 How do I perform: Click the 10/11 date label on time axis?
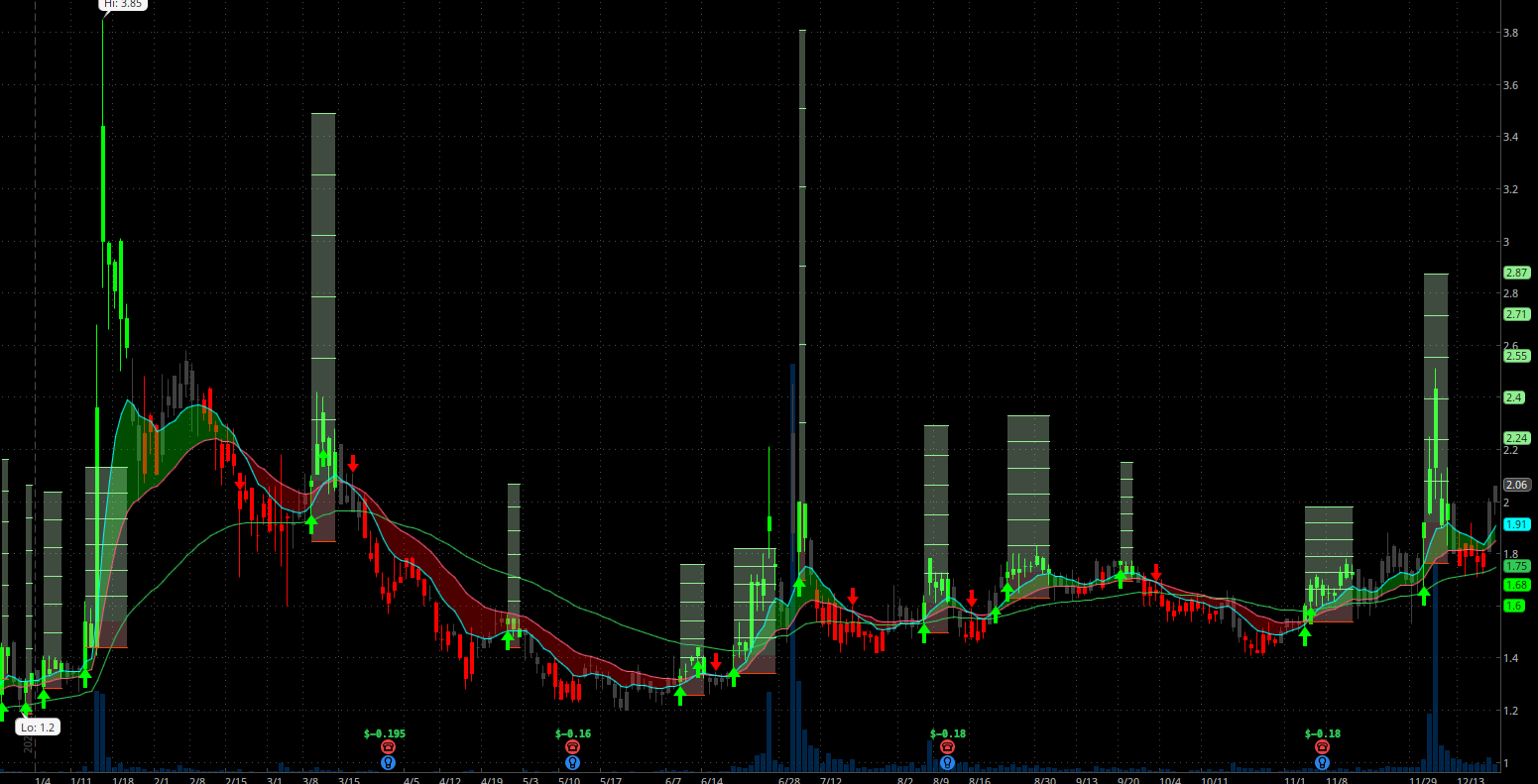pyautogui.click(x=1215, y=781)
